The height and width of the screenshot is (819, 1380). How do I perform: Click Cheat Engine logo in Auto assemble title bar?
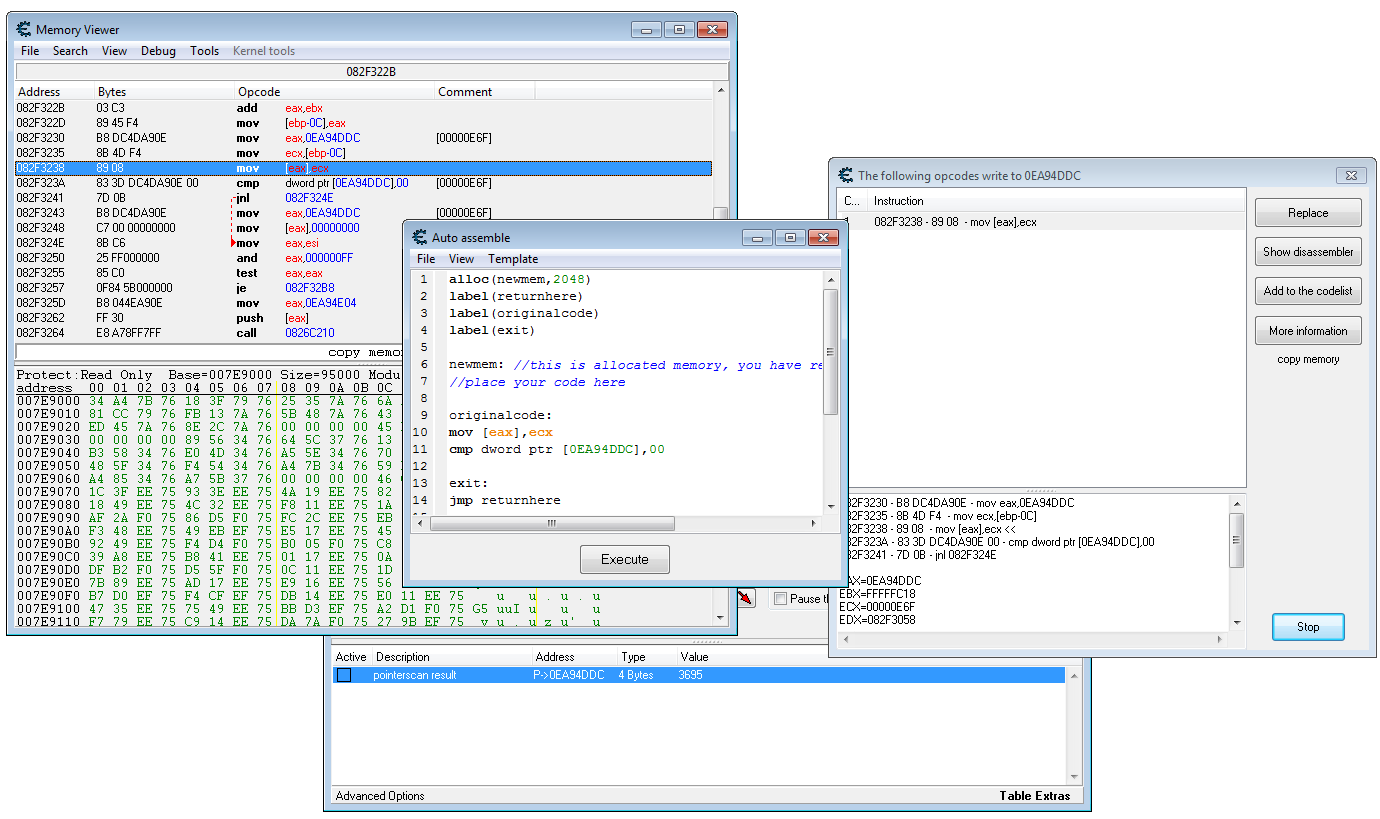(x=420, y=238)
